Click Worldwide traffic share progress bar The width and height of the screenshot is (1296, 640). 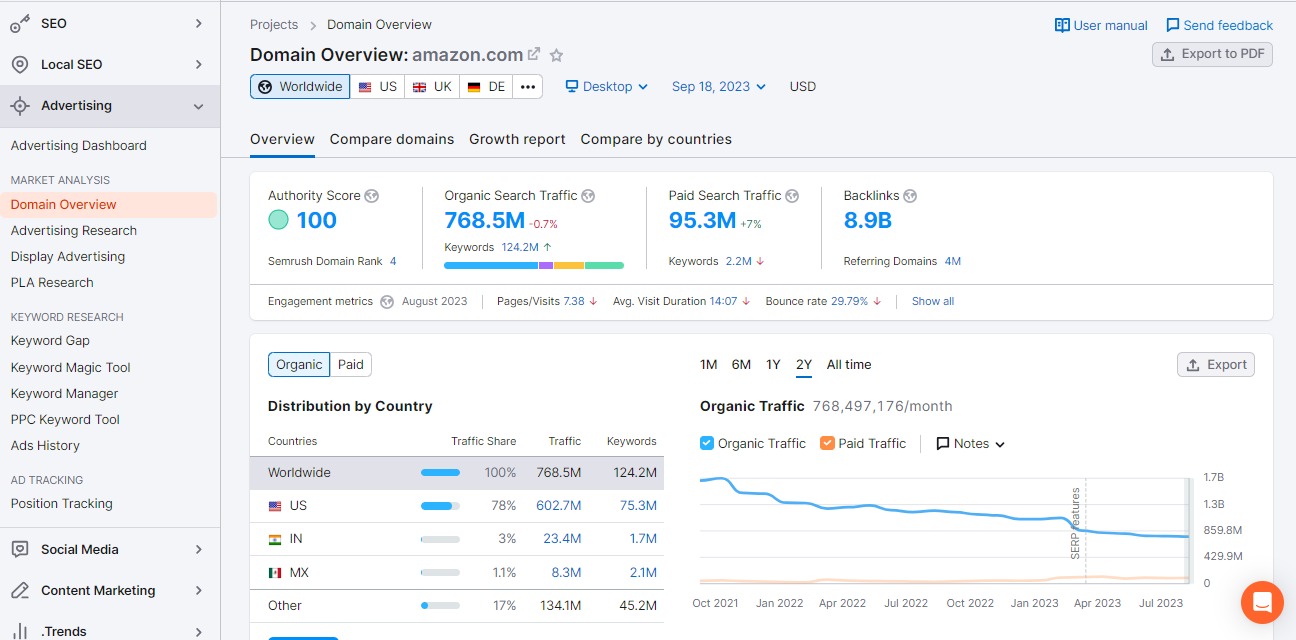tap(440, 473)
